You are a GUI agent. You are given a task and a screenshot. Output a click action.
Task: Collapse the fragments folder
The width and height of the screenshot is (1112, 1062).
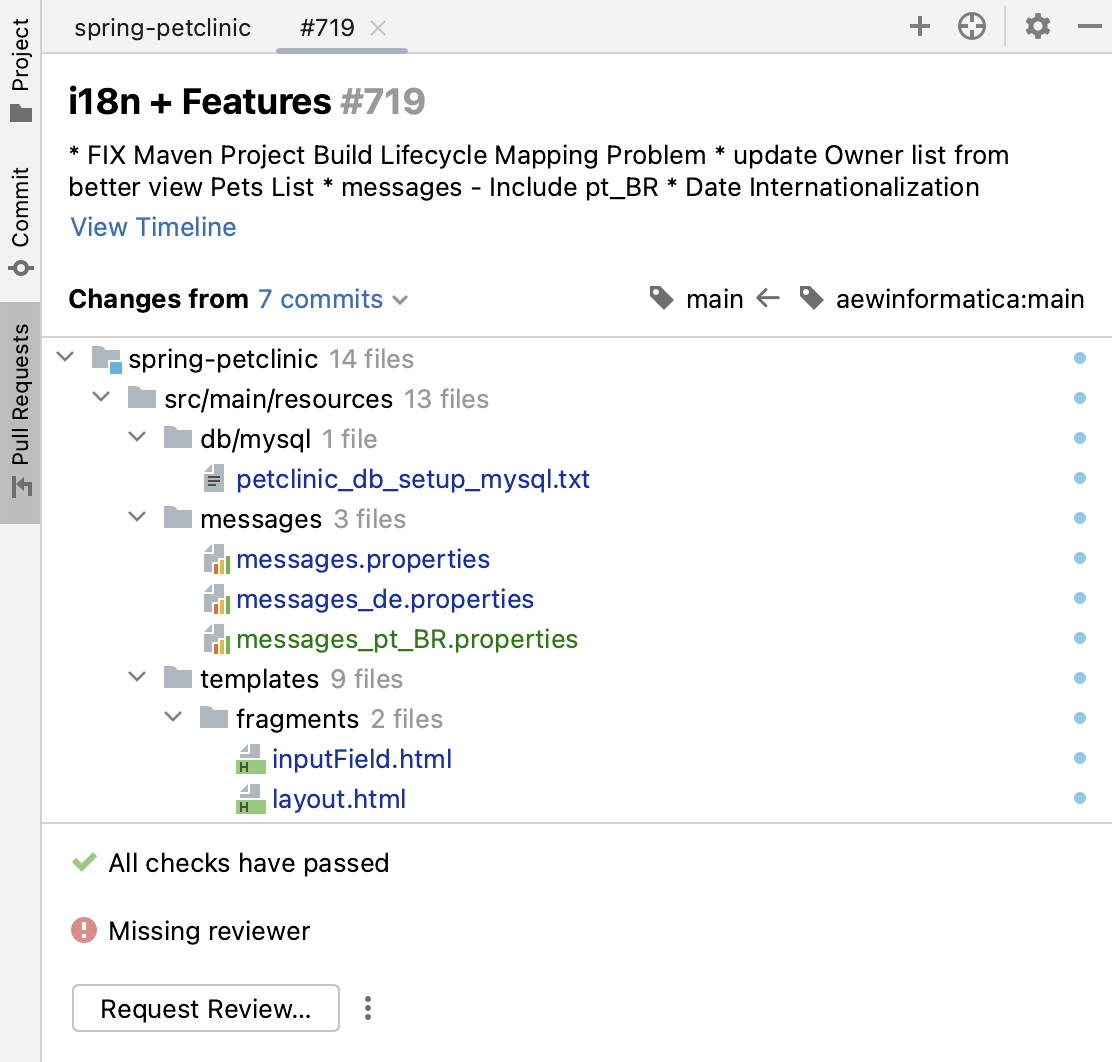172,717
